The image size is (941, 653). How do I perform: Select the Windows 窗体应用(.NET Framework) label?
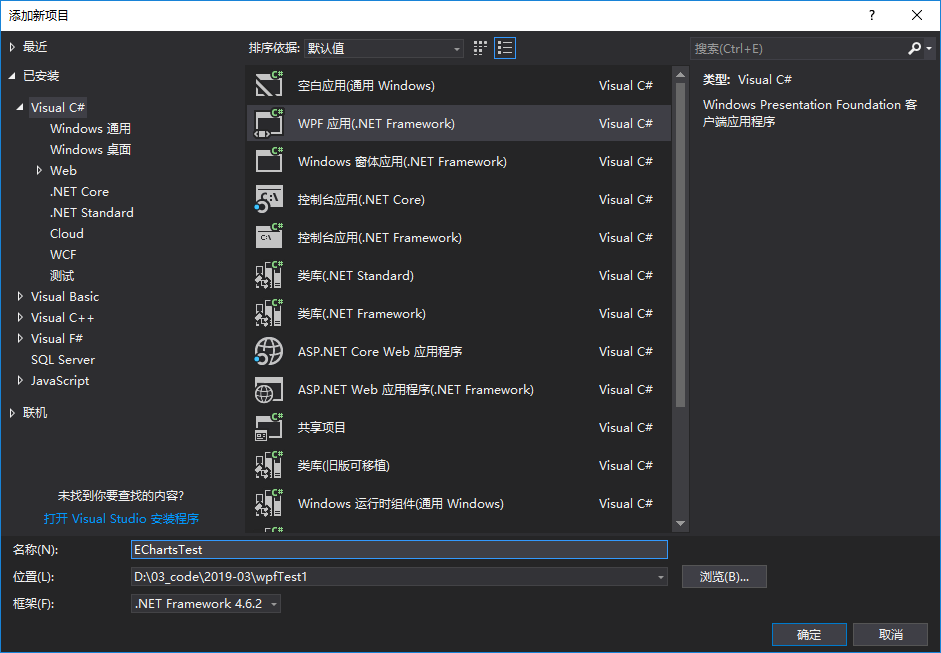click(402, 161)
